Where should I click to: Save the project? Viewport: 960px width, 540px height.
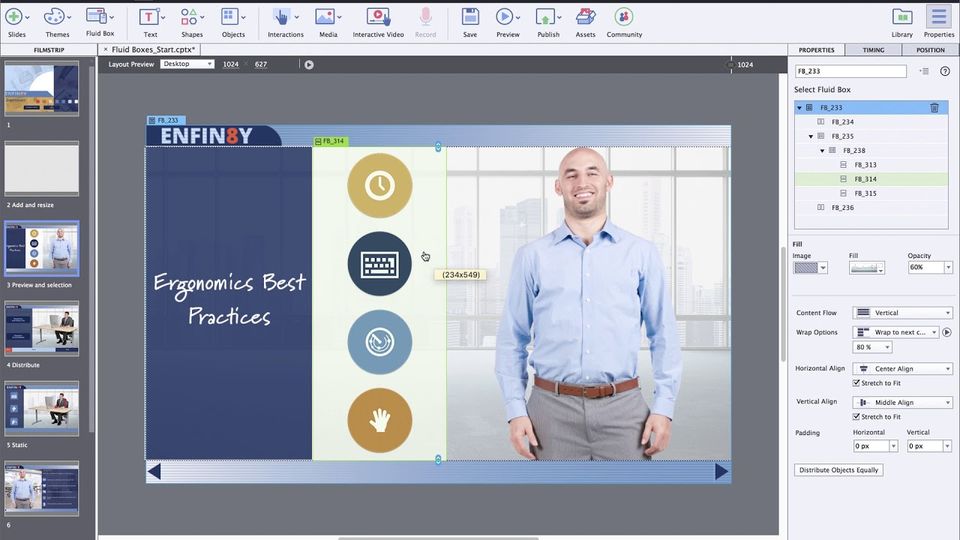coord(470,22)
